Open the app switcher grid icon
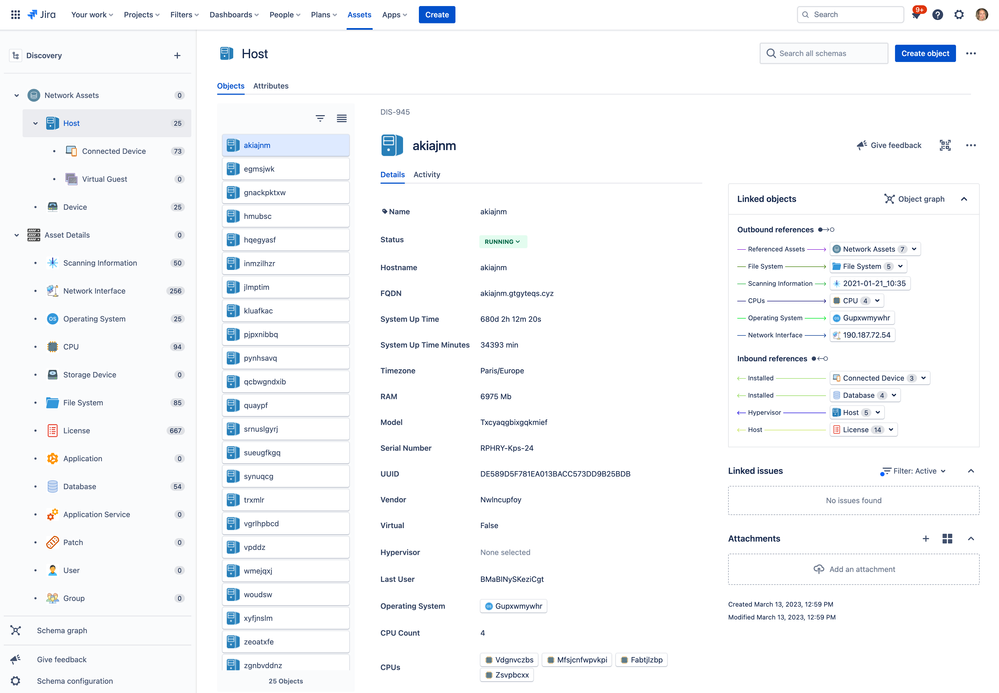The width and height of the screenshot is (999, 693). click(15, 14)
